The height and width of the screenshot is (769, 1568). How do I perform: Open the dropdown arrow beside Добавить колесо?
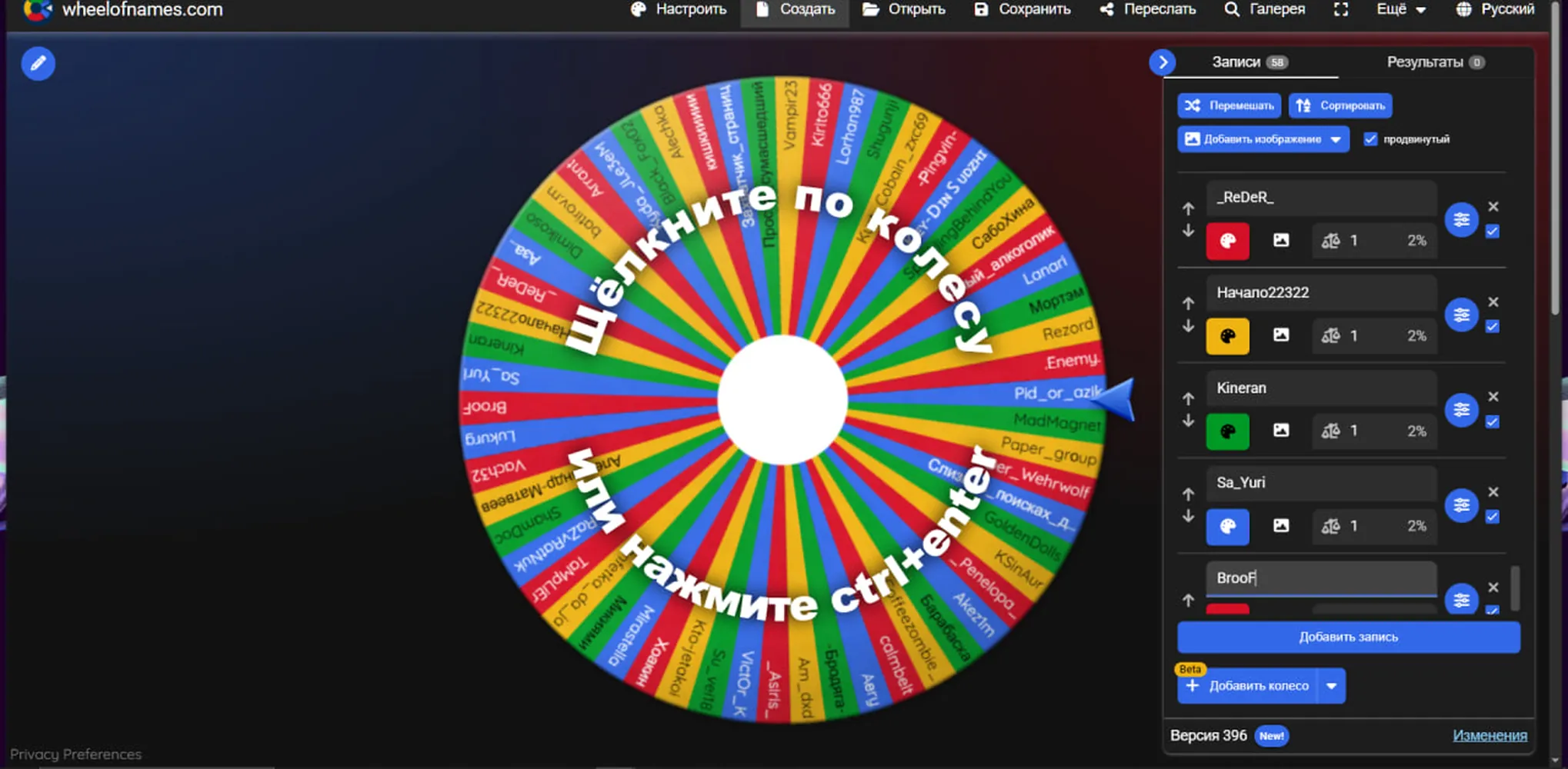pyautogui.click(x=1331, y=686)
